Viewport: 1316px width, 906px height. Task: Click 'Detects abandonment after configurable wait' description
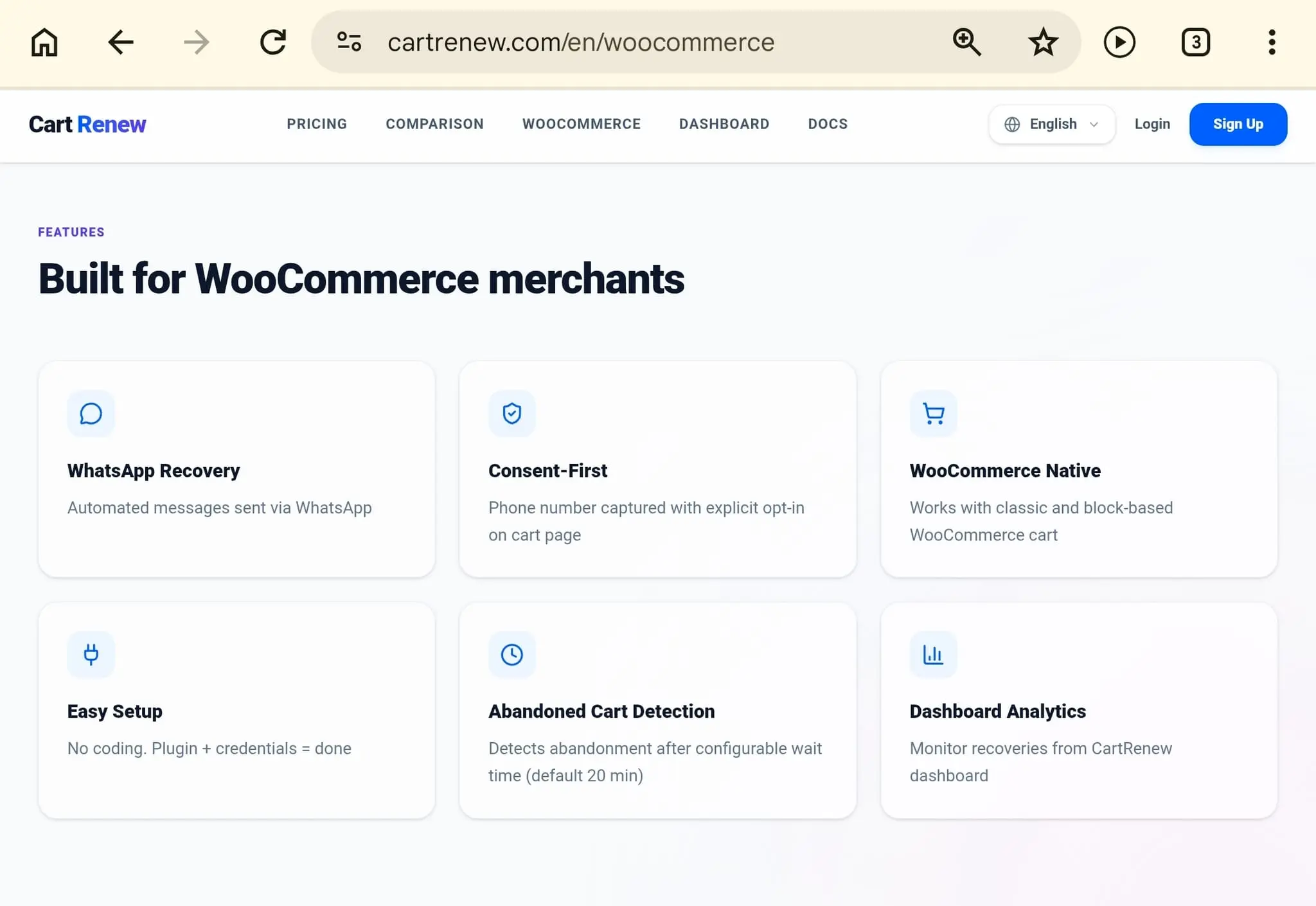[655, 762]
